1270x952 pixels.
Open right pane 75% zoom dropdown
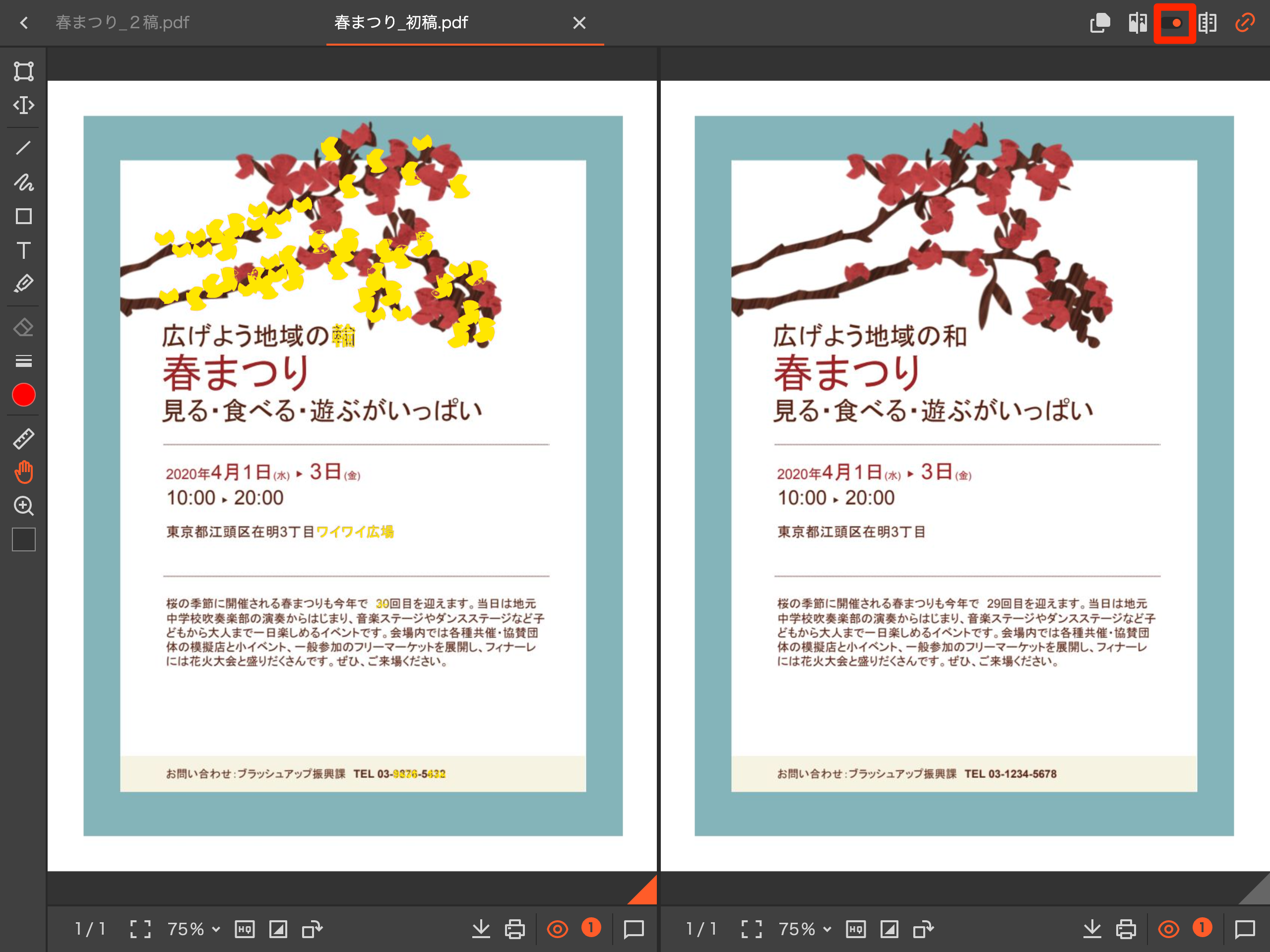804,929
